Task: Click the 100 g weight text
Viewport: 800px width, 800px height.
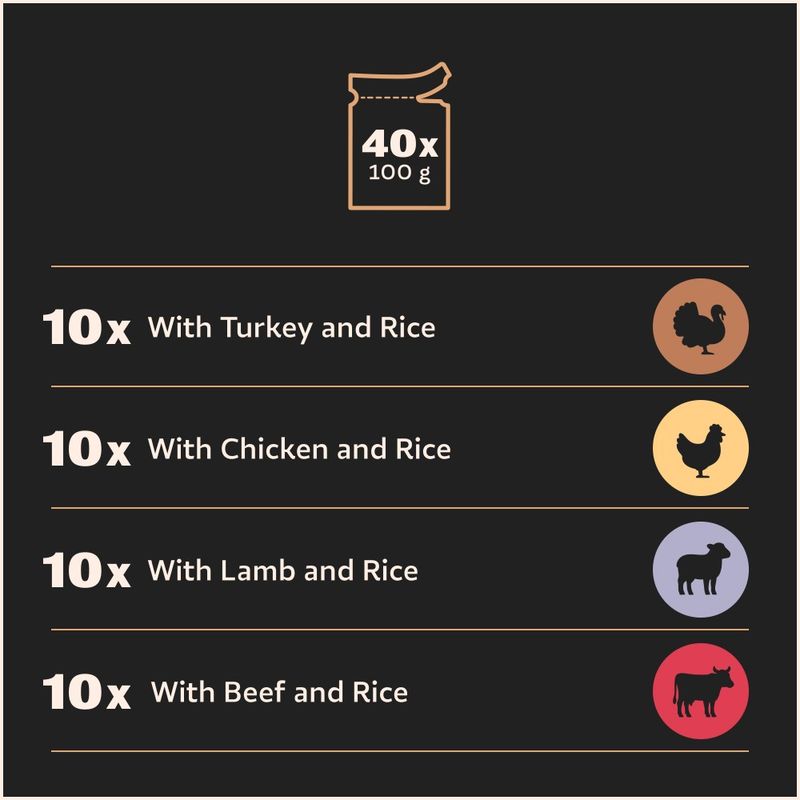Action: pyautogui.click(x=399, y=173)
